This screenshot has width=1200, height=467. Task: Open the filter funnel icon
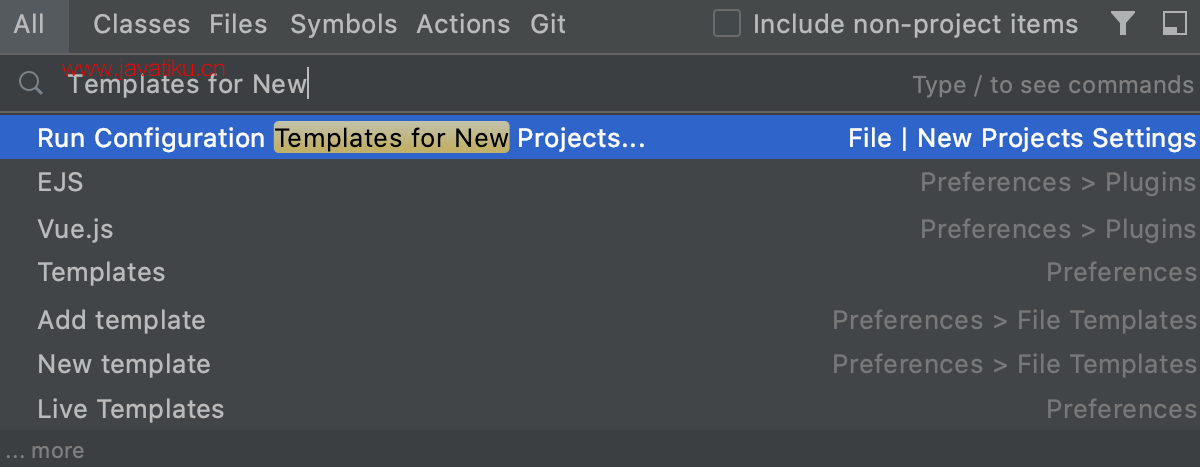pos(1123,24)
